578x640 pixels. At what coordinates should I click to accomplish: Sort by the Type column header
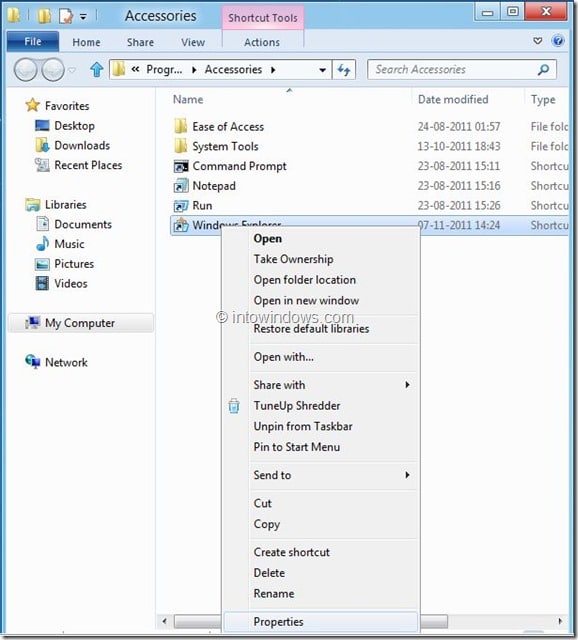click(543, 100)
